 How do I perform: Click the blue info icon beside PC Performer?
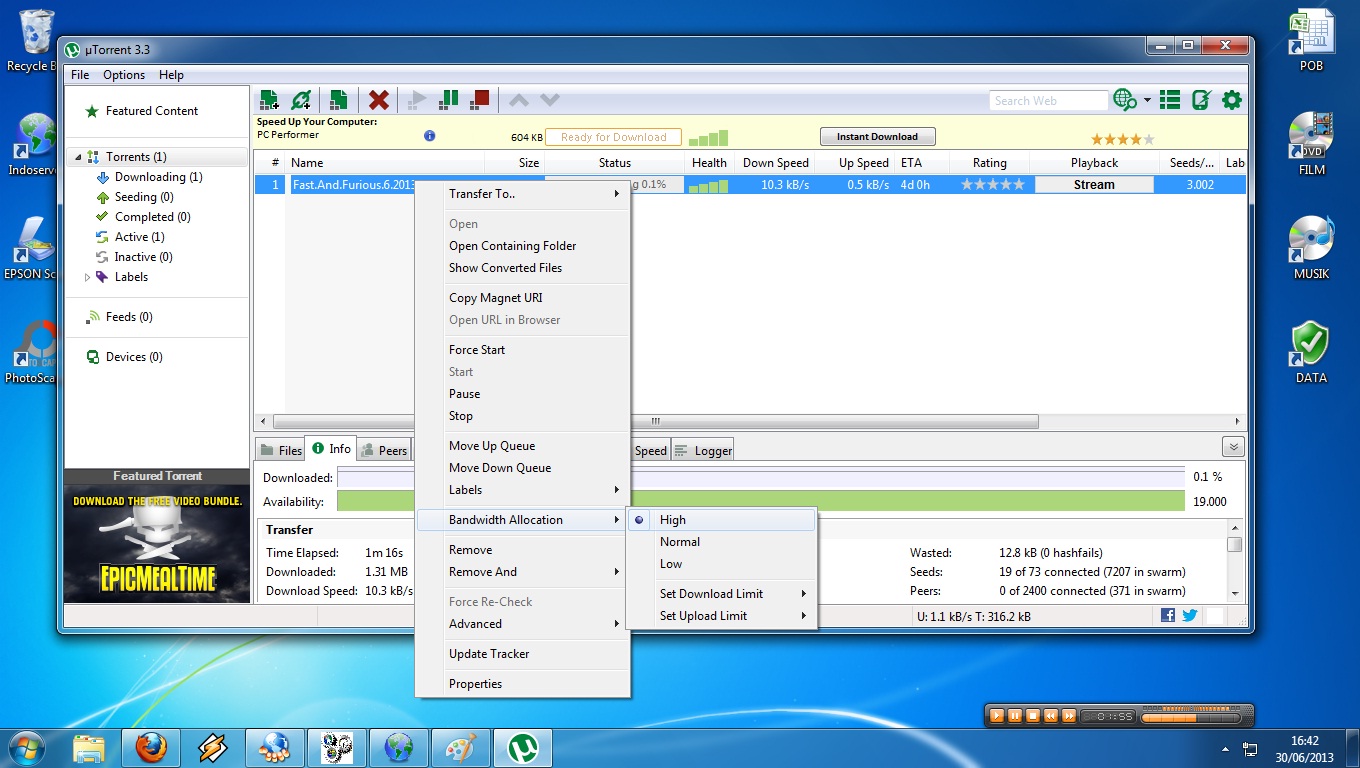point(430,136)
